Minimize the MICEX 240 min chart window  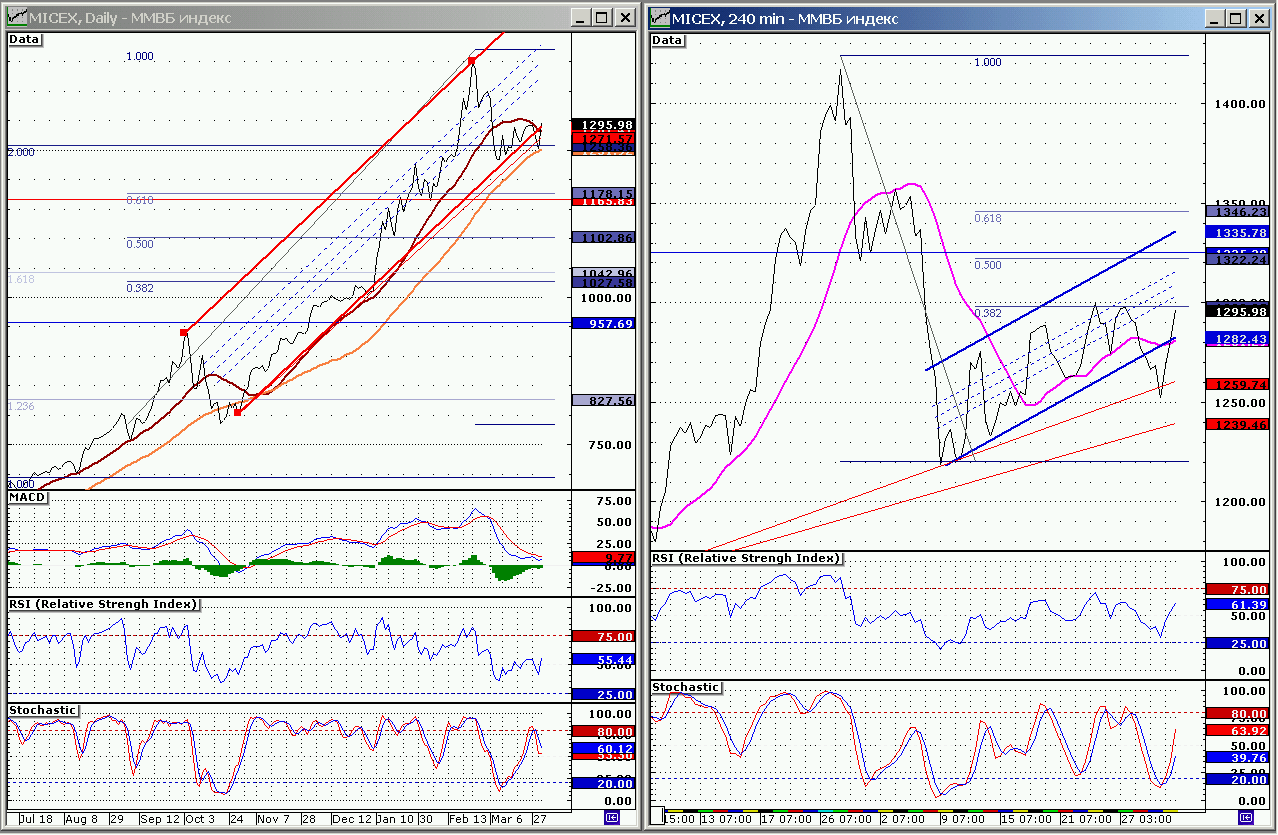coord(1217,17)
